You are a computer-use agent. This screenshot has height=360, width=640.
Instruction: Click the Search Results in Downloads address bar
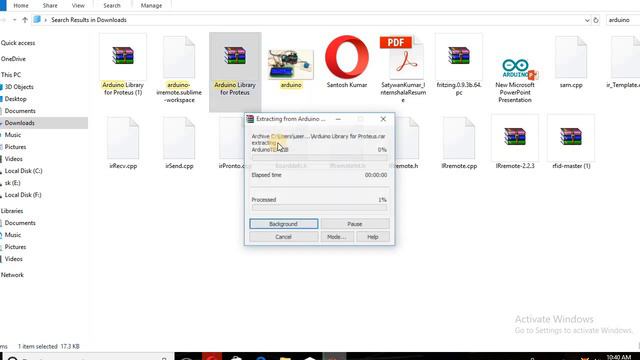311,20
